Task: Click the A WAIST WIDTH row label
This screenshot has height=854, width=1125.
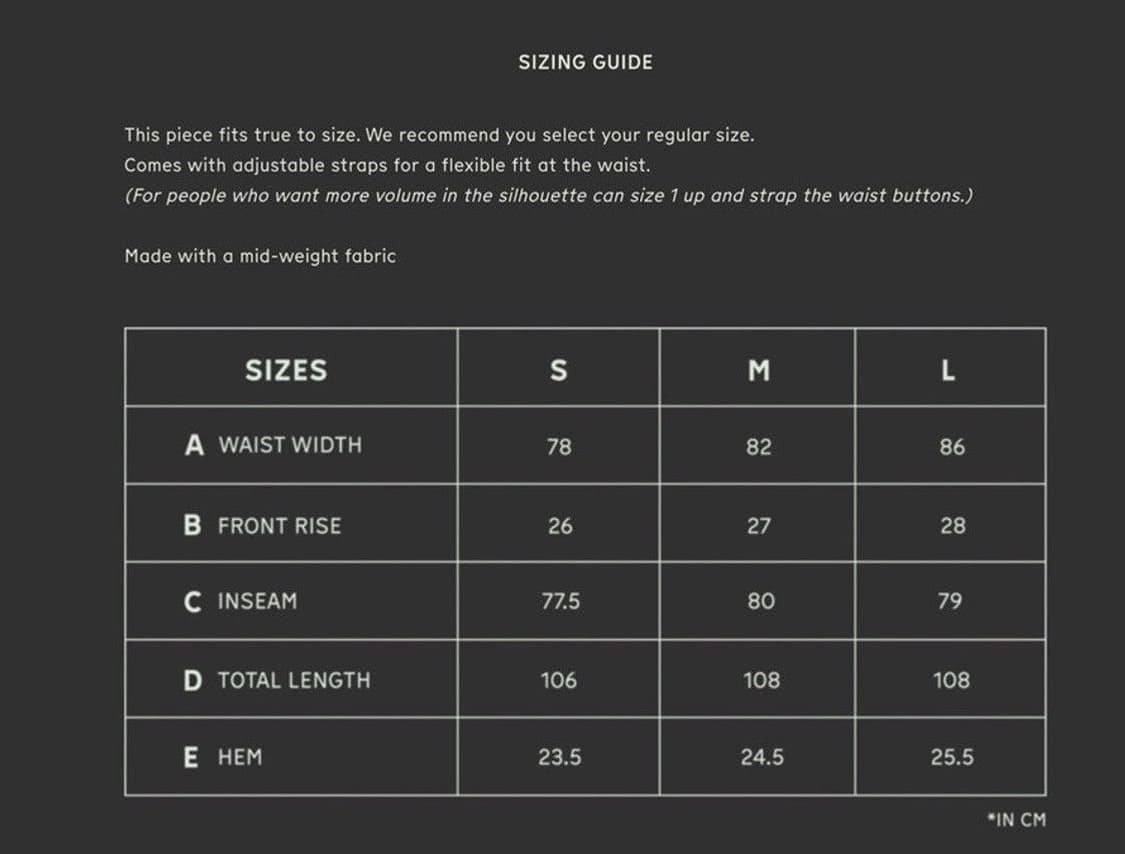Action: pyautogui.click(x=274, y=445)
